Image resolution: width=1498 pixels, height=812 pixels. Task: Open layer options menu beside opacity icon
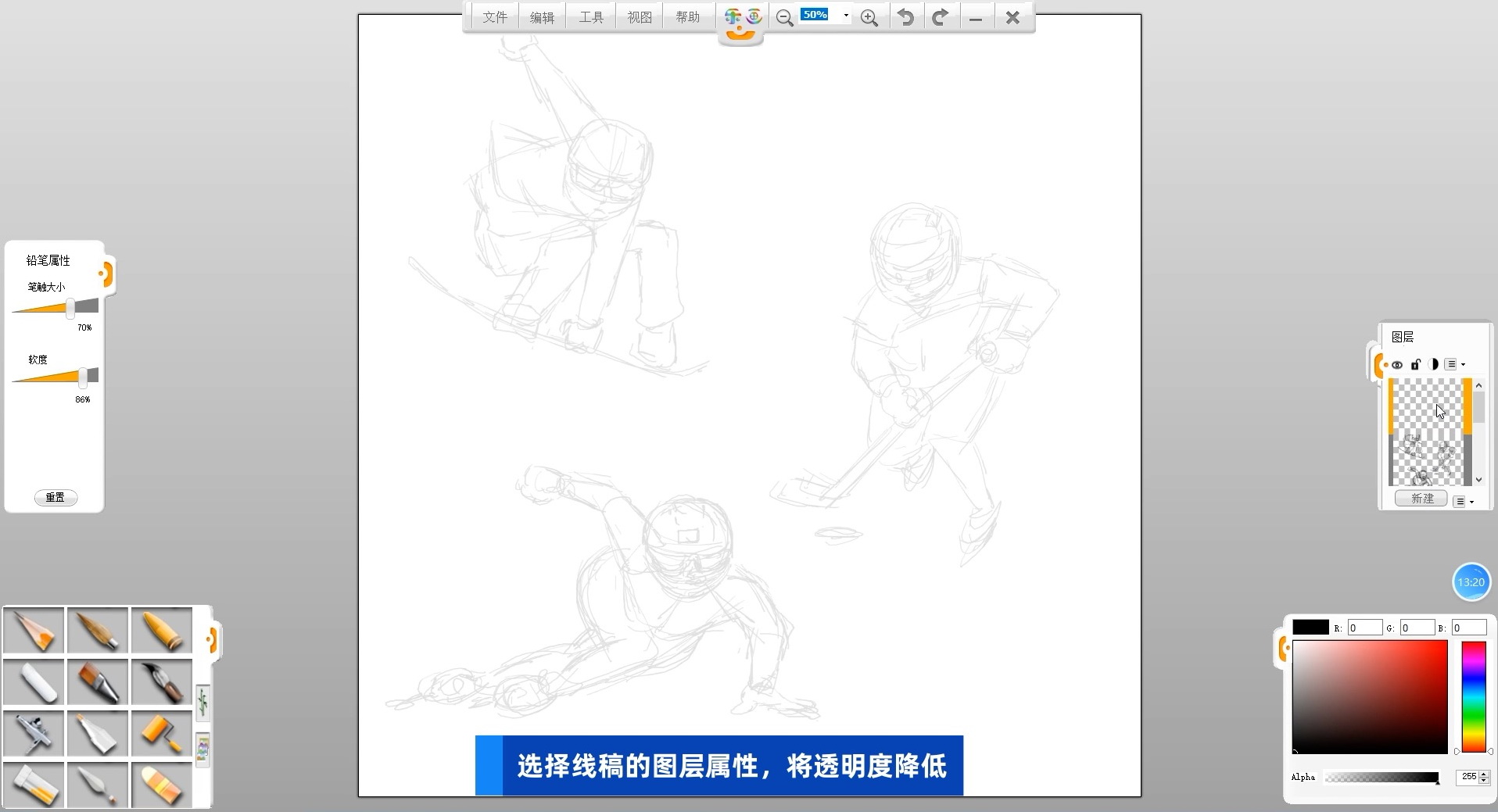click(x=1454, y=364)
